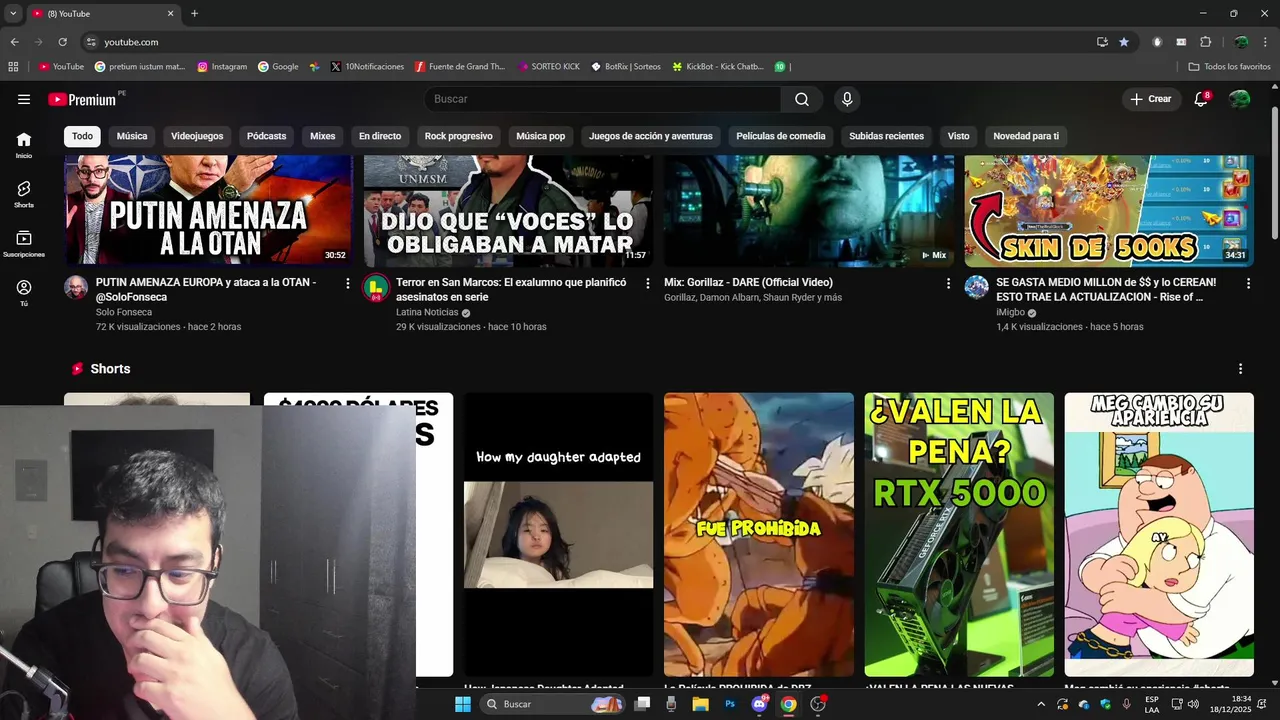Select the Todo filter chip

click(82, 136)
